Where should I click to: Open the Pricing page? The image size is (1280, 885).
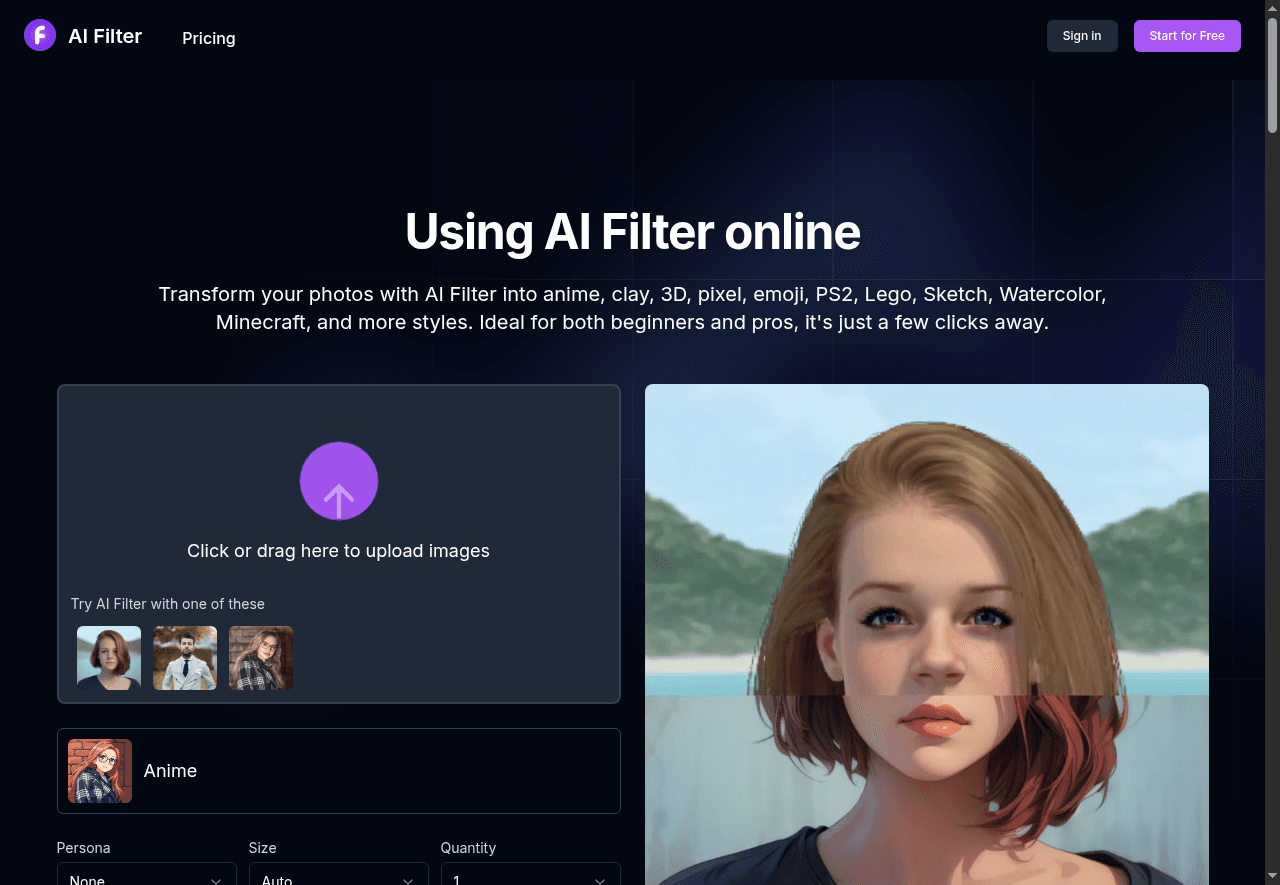[208, 38]
